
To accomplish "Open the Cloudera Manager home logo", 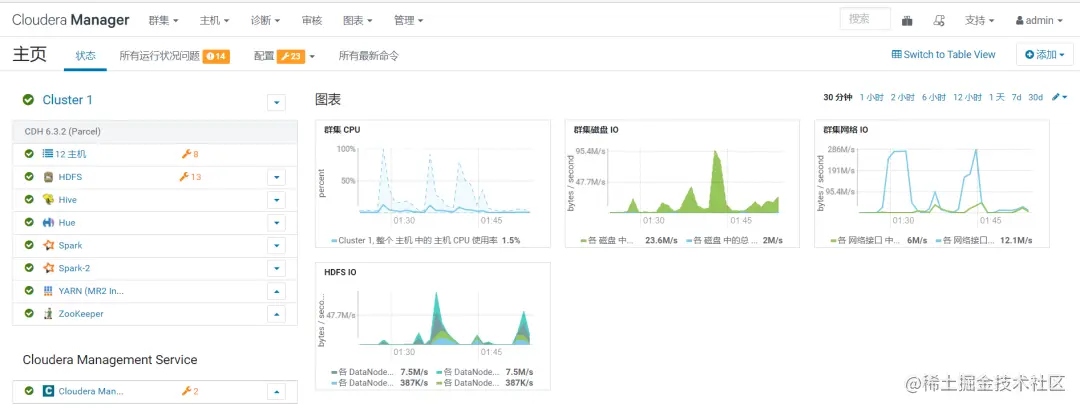I will pyautogui.click(x=70, y=20).
